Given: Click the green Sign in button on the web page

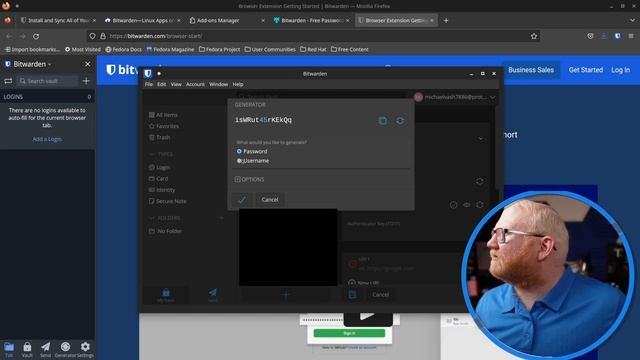Looking at the screenshot, I should tap(349, 333).
